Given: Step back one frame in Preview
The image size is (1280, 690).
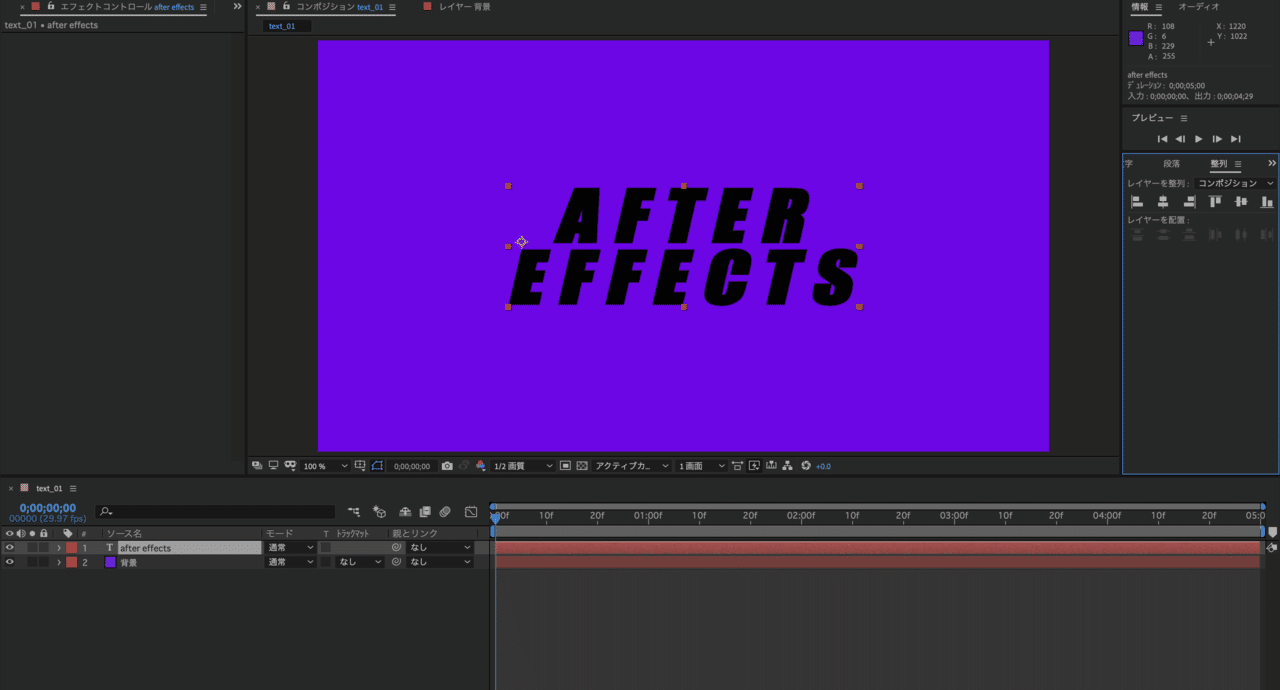Looking at the screenshot, I should [1180, 139].
